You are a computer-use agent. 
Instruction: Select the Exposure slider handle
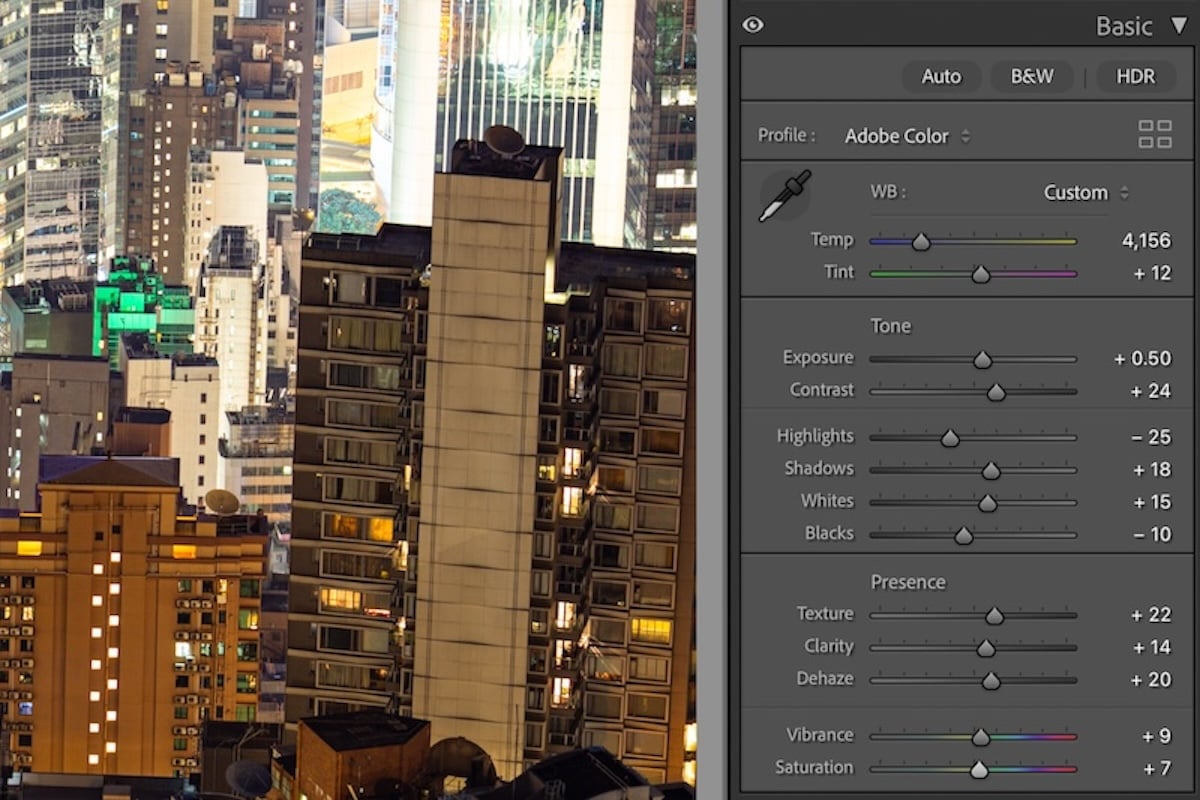pyautogui.click(x=983, y=358)
